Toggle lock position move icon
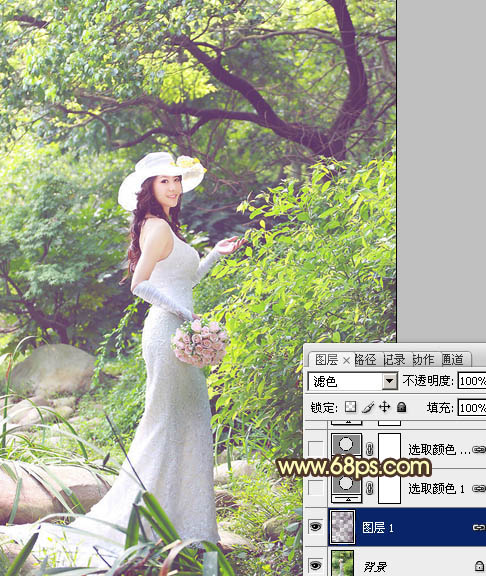Screen dimensions: 486x576 [x=384, y=407]
